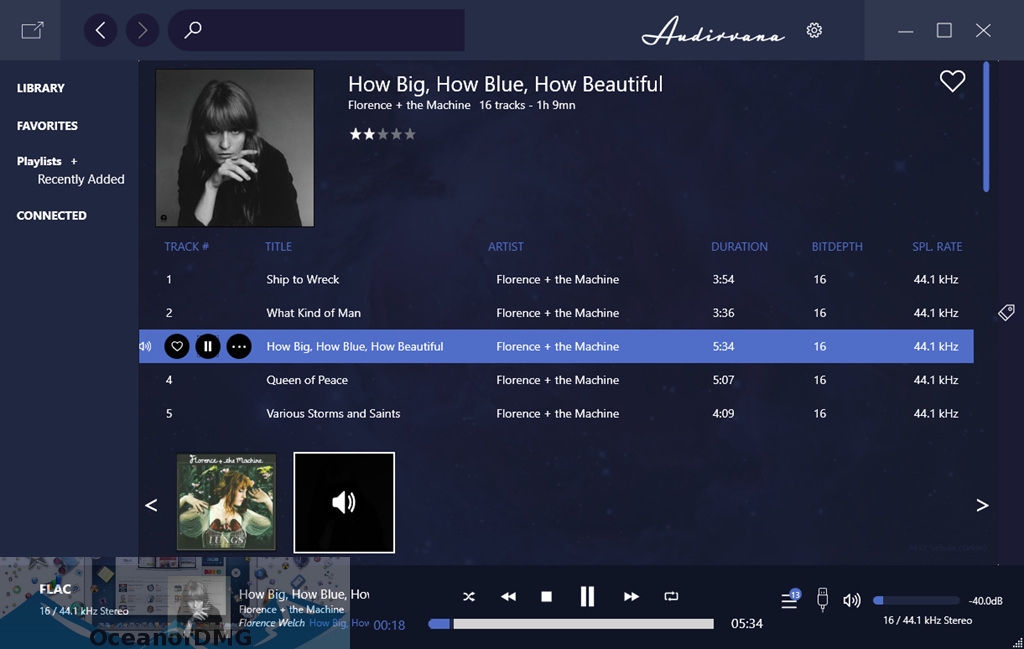Show next albums with right chevron

982,505
